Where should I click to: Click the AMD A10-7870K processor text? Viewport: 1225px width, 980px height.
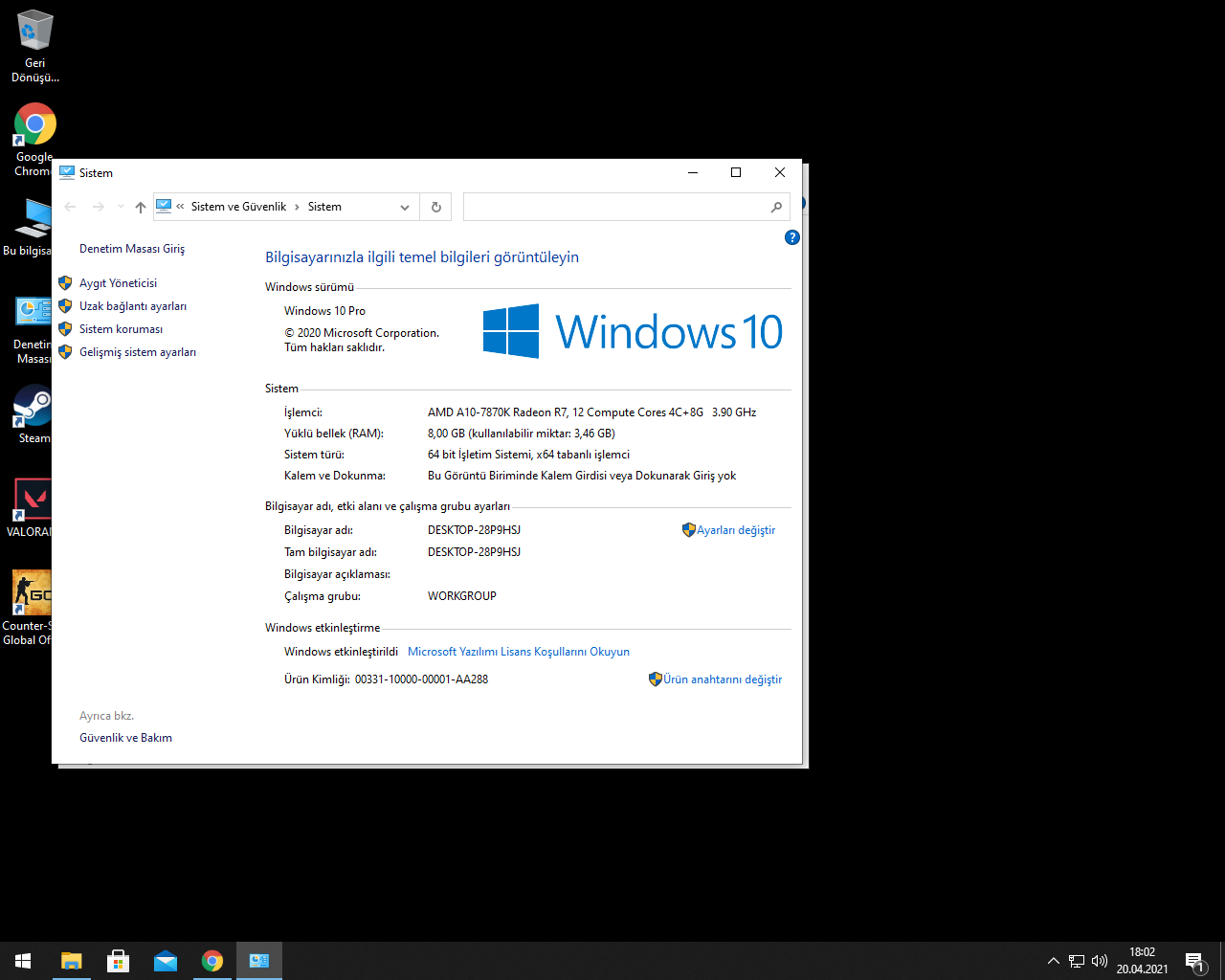click(x=591, y=412)
